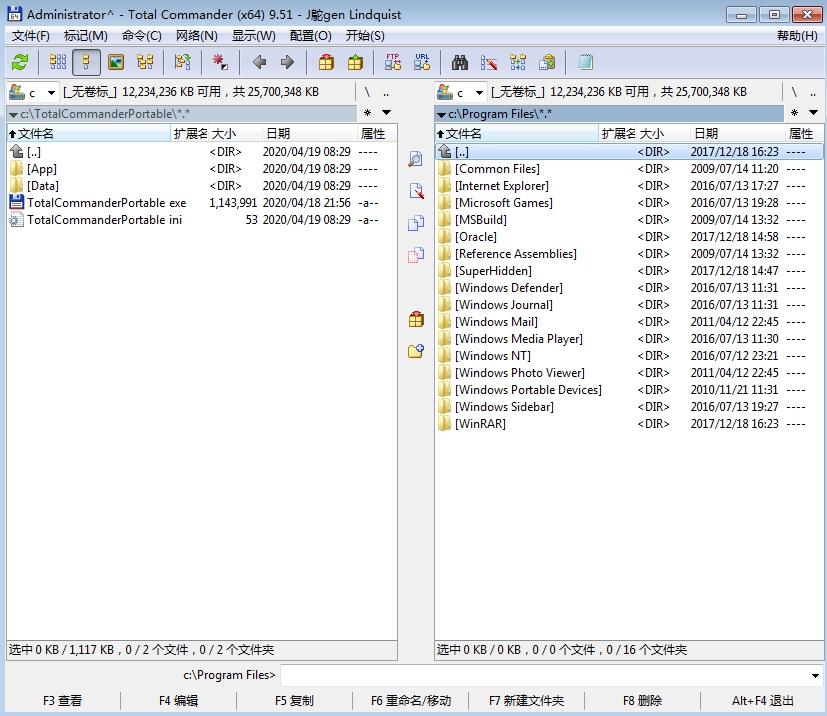Click new folder icon in middle bar
Screen dimensions: 827x716
coord(416,351)
